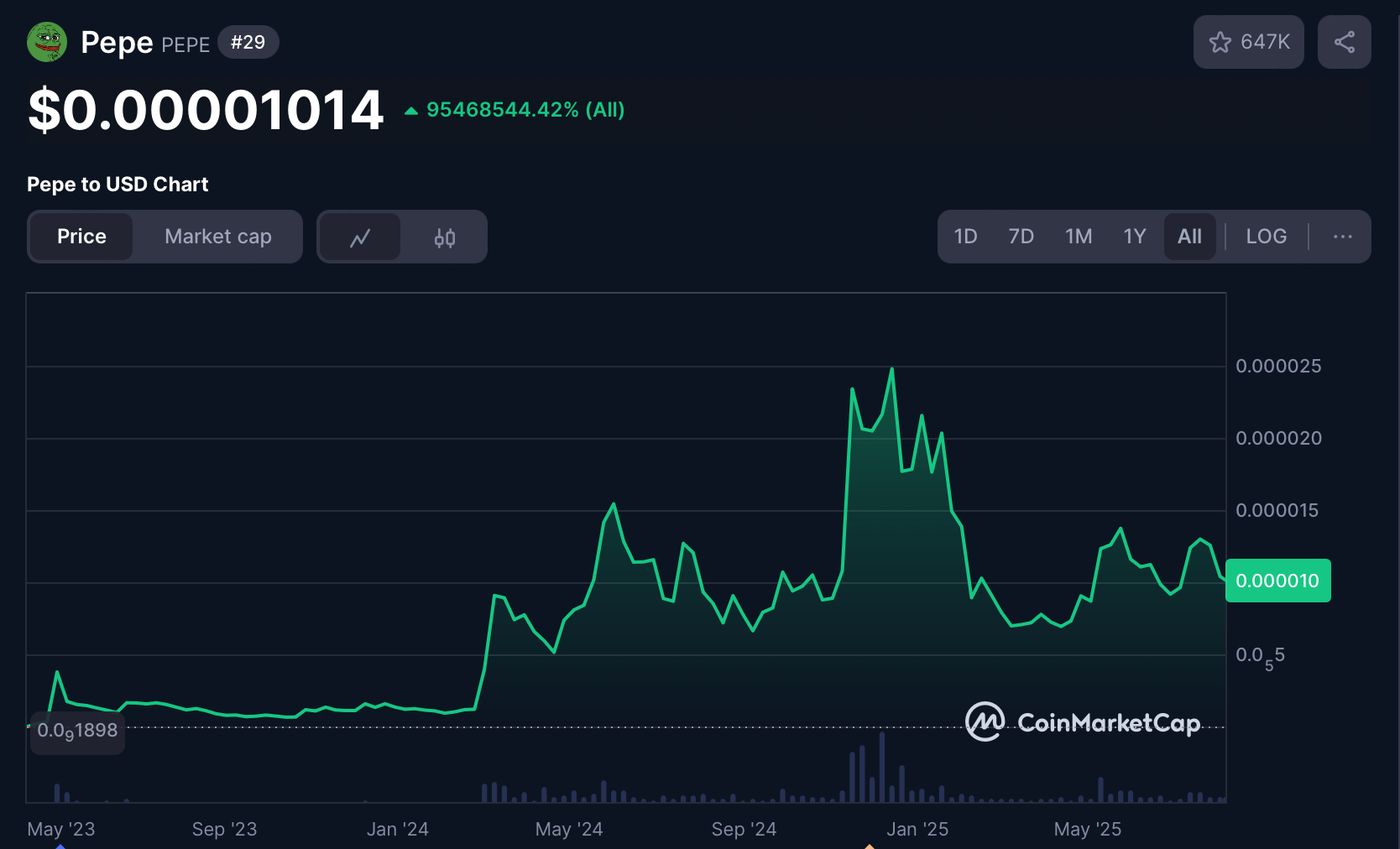Click the 0.000015 y-axis label

coord(1277,510)
